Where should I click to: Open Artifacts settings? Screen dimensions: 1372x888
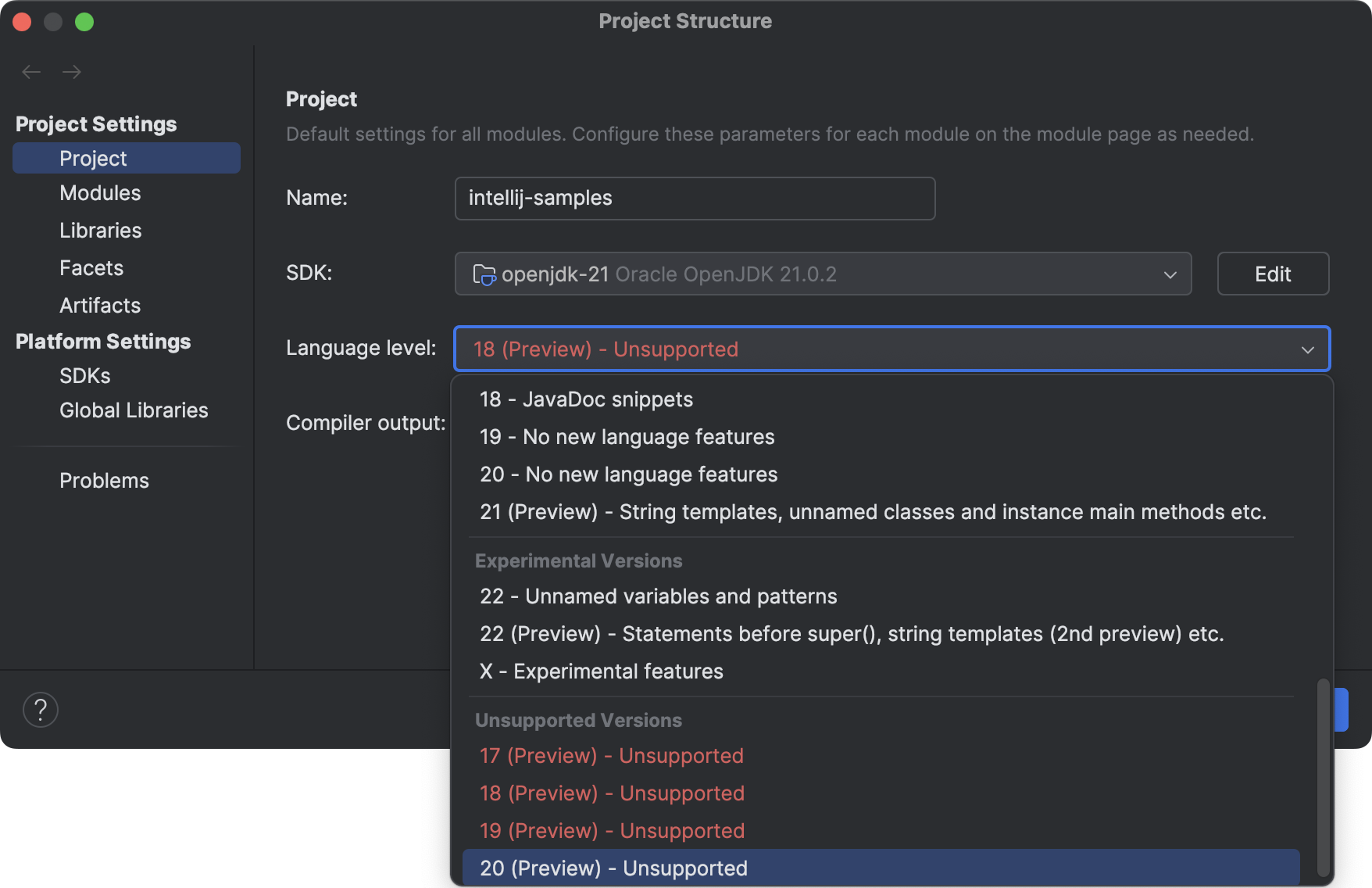tap(99, 305)
